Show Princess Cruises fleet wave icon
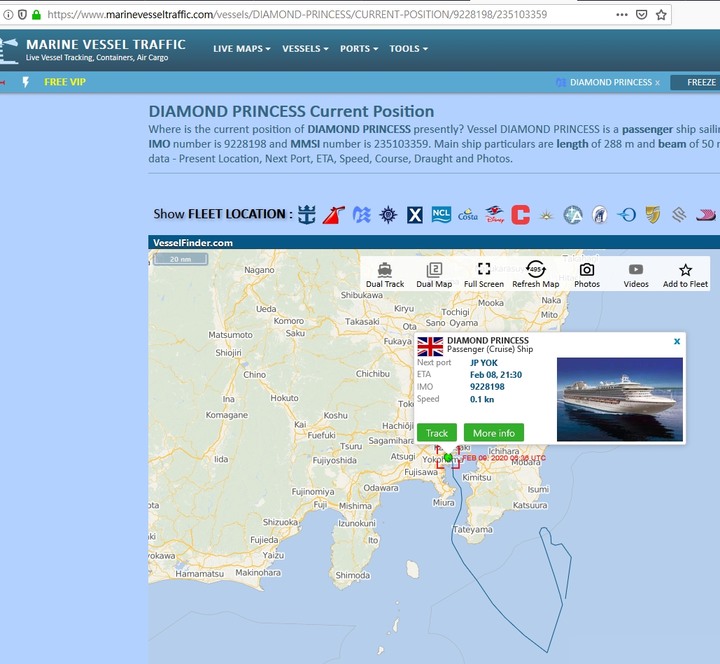This screenshot has width=720, height=664. [x=361, y=214]
